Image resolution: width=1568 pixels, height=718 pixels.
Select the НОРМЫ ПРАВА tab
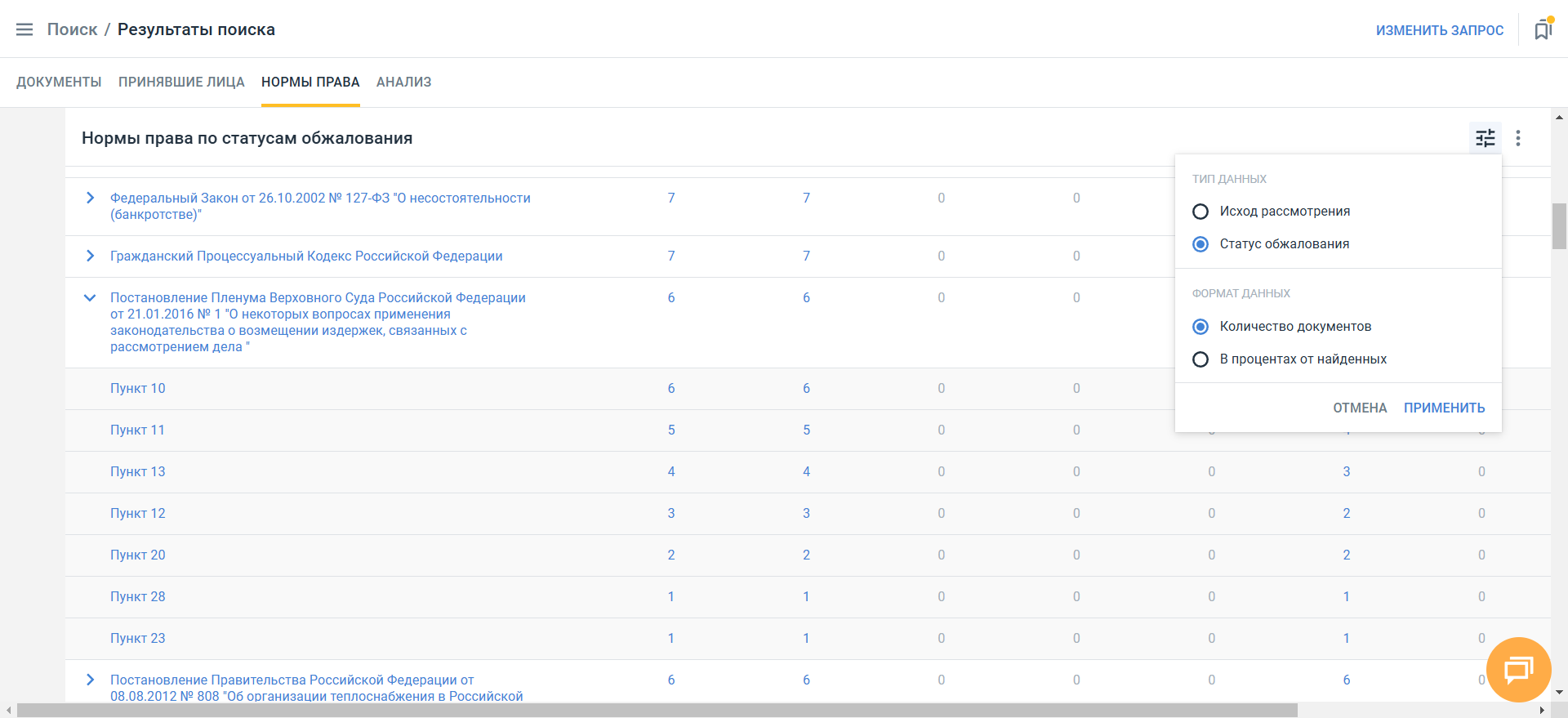click(310, 82)
